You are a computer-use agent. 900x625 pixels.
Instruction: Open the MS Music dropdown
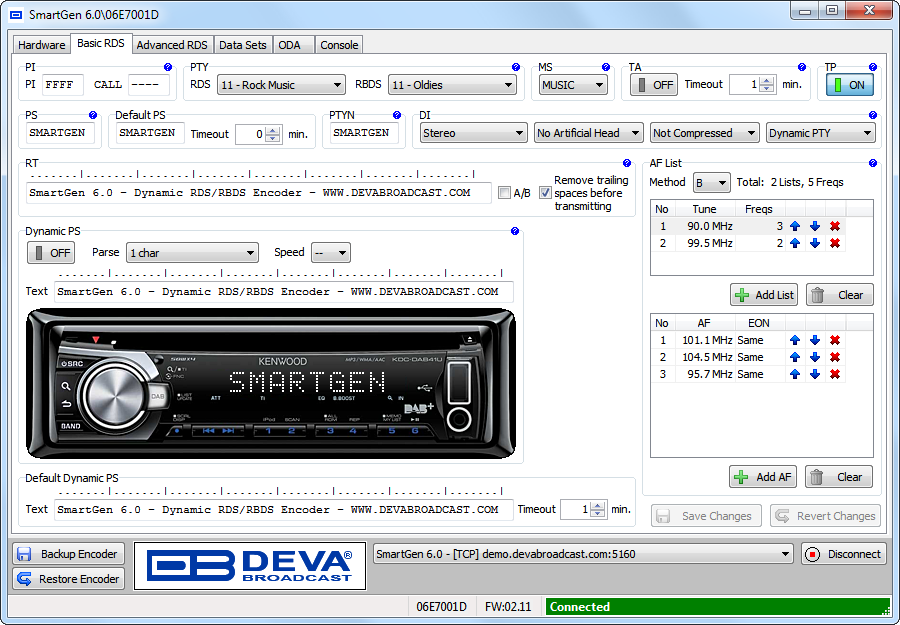tap(573, 85)
